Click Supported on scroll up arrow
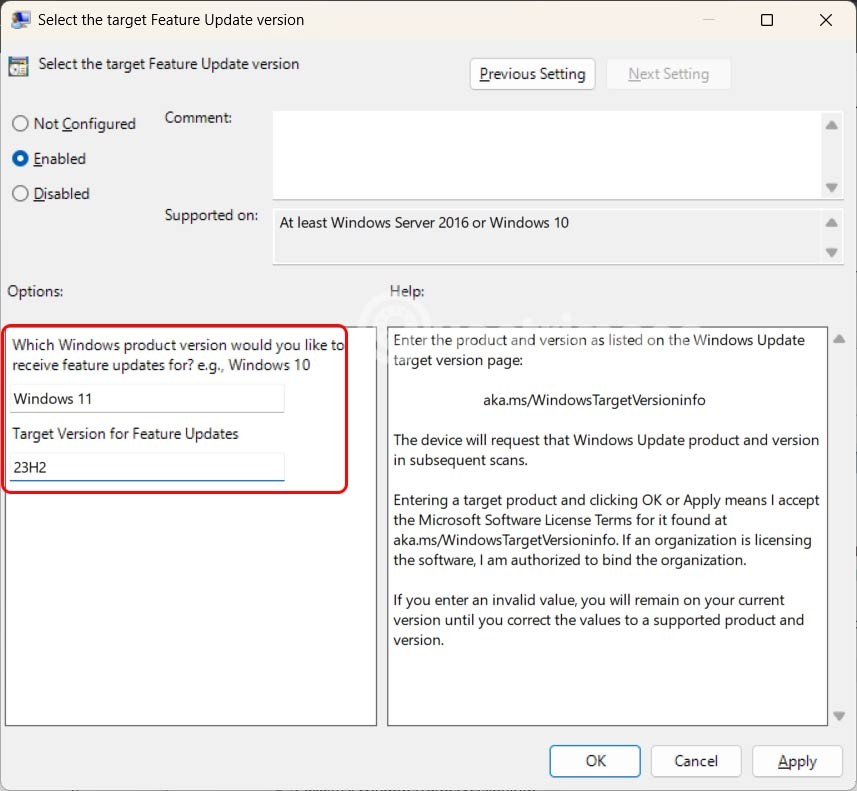 pyautogui.click(x=831, y=223)
